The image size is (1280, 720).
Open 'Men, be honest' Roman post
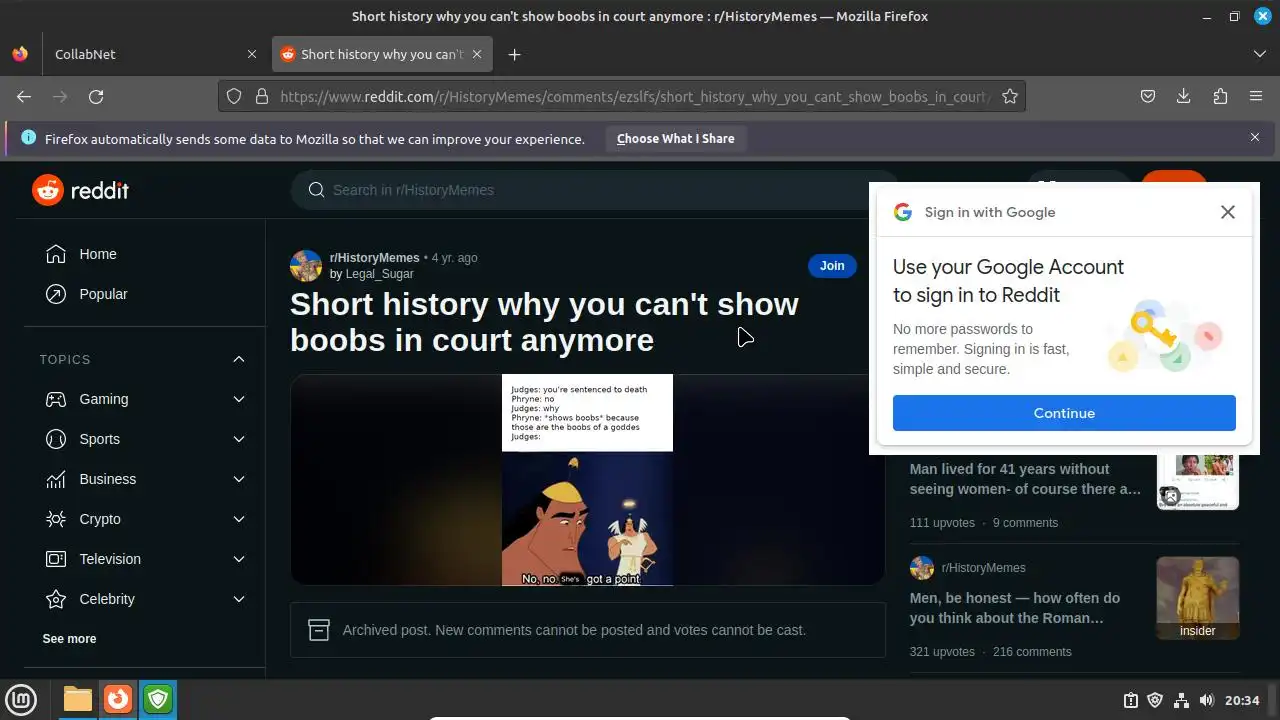(1015, 608)
